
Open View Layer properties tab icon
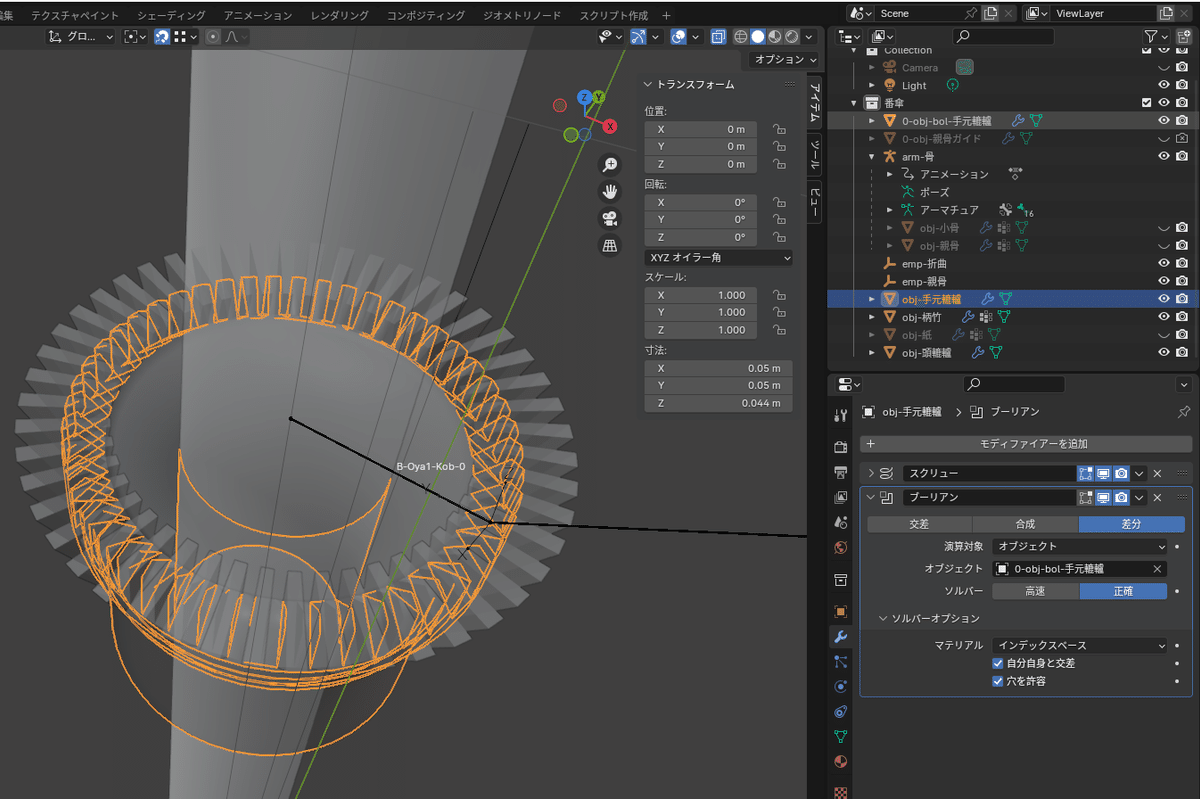[841, 497]
